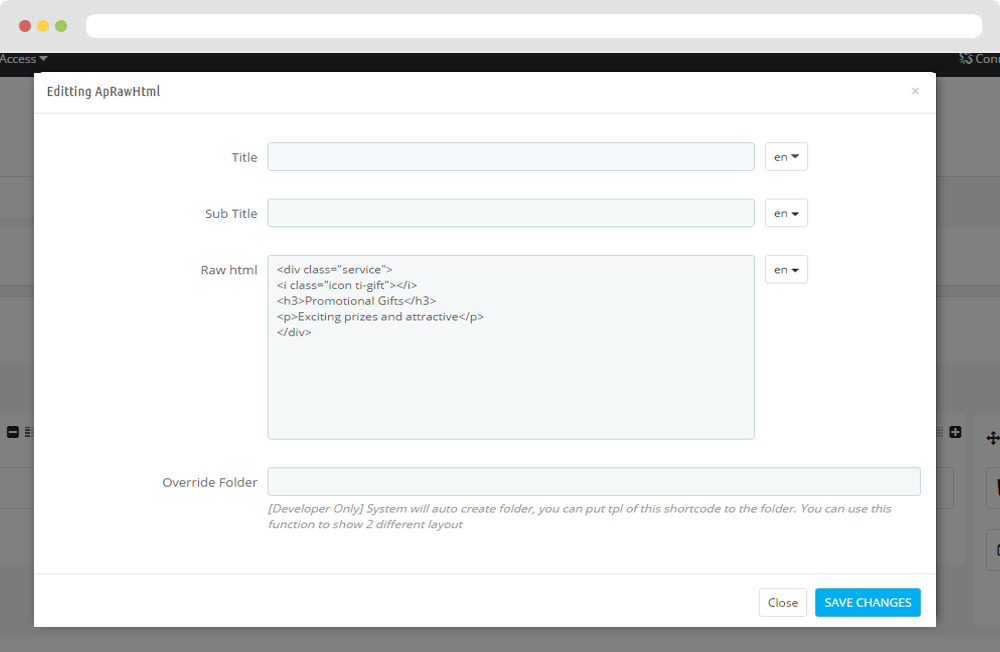Click the plus add icon behind the dialog

[955, 432]
